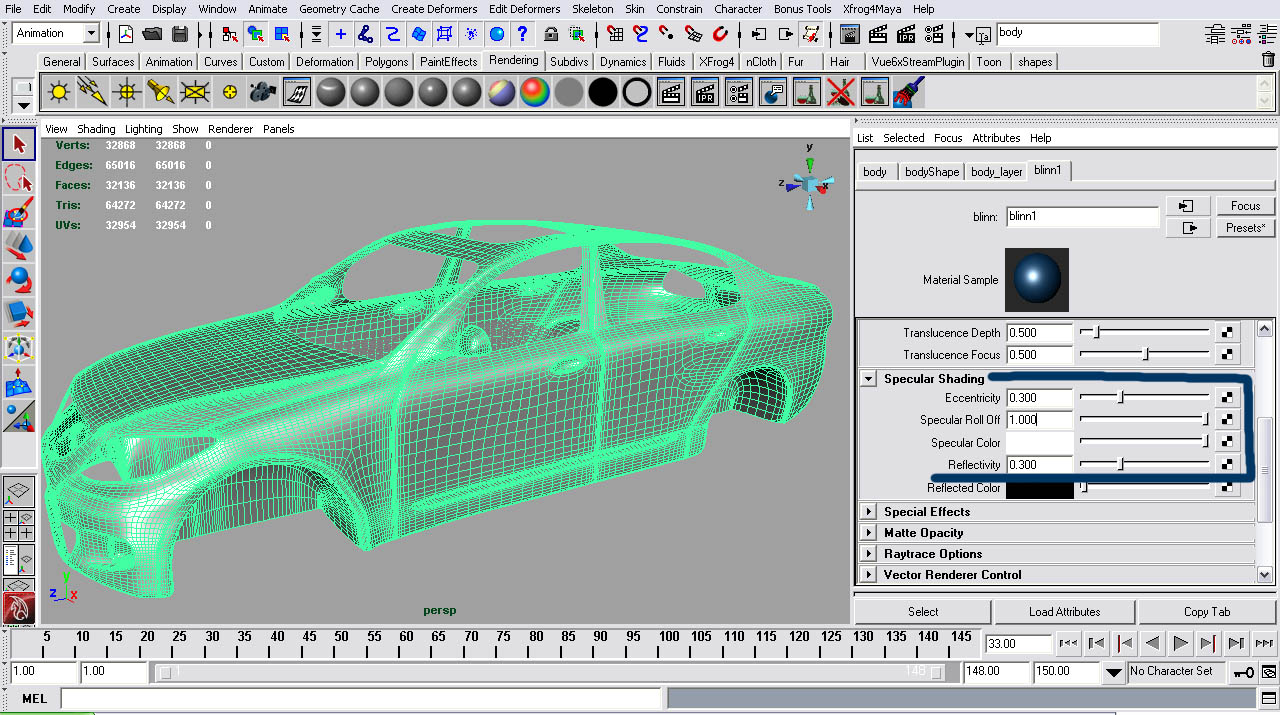Viewport: 1280px width, 715px height.
Task: Click the lock selection padlock icon
Action: point(550,34)
